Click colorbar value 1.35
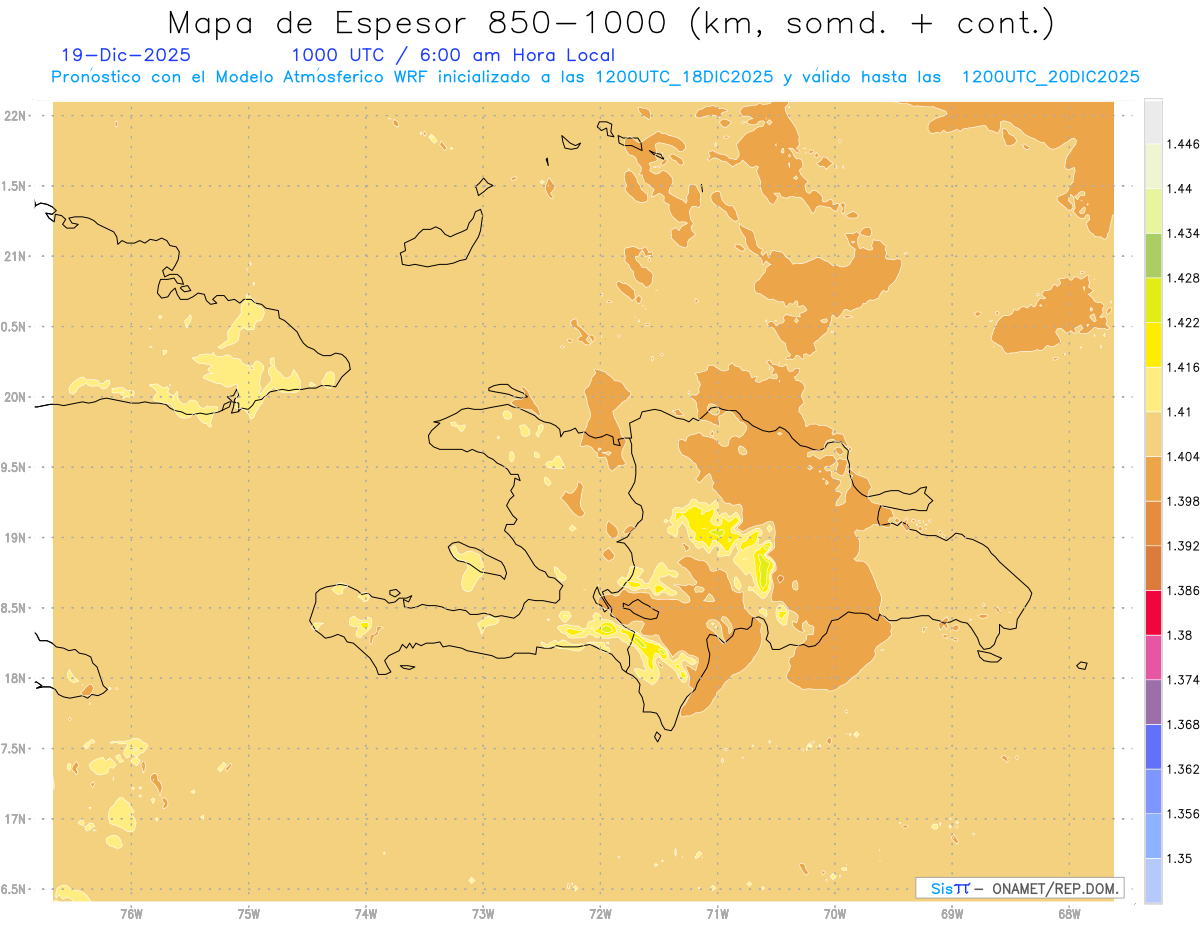1200x927 pixels. pos(1180,859)
